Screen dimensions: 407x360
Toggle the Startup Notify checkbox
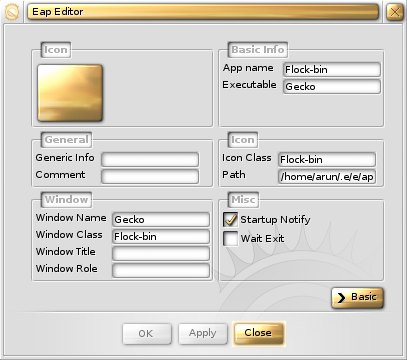pyautogui.click(x=230, y=220)
